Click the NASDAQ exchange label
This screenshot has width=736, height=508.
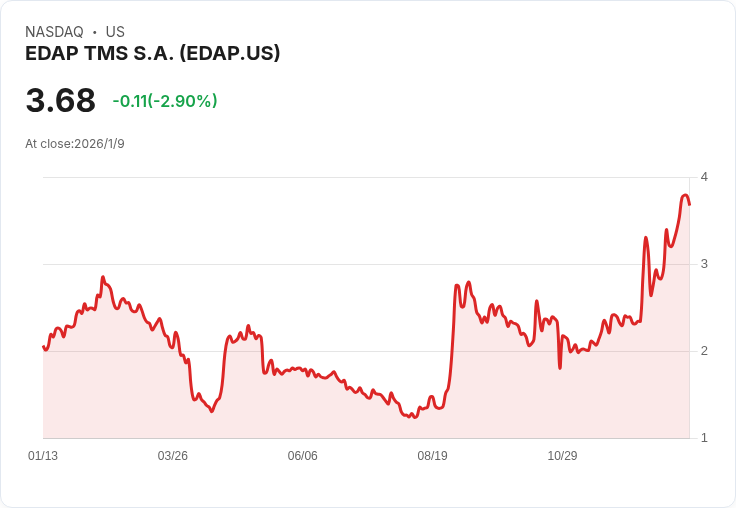[54, 32]
